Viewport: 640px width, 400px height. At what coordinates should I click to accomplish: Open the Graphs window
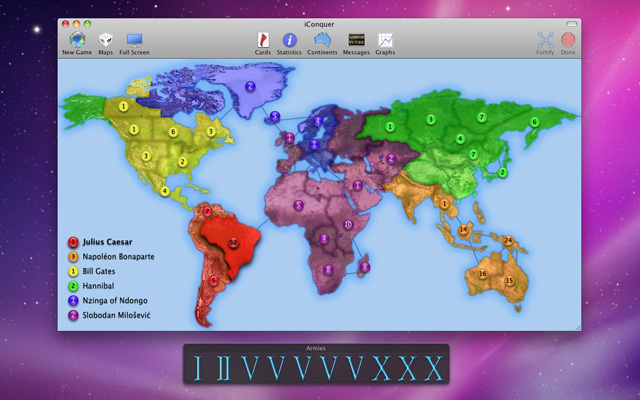click(x=385, y=40)
